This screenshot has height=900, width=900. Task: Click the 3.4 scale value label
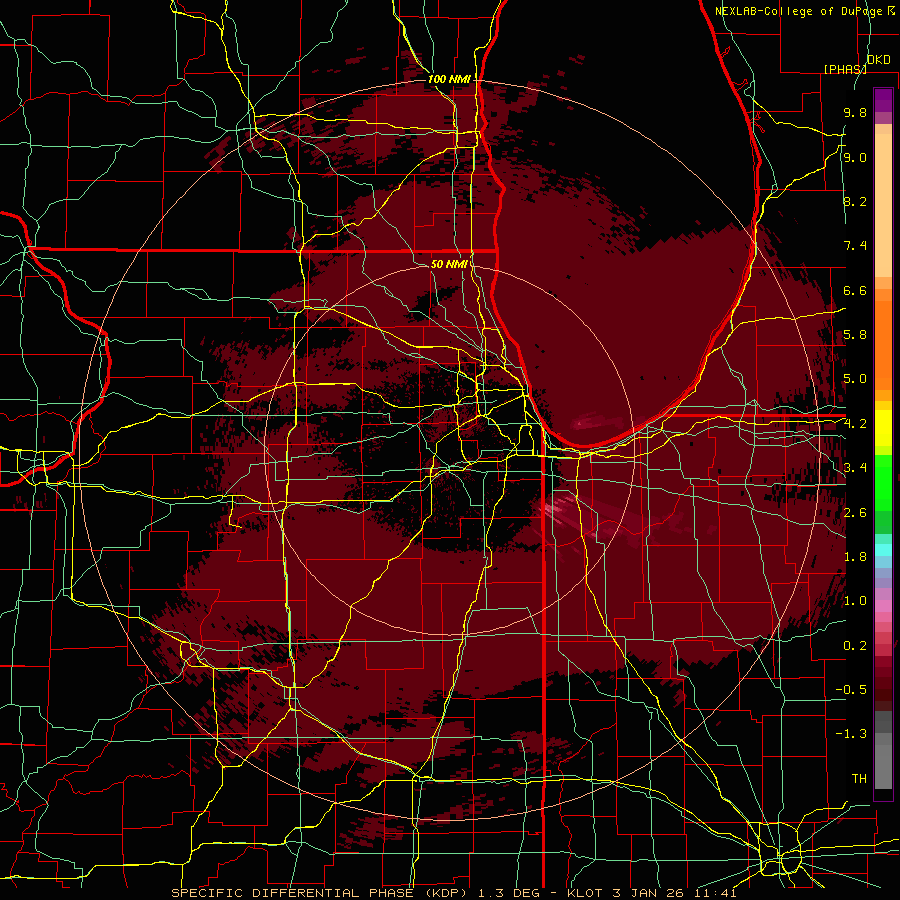(855, 468)
